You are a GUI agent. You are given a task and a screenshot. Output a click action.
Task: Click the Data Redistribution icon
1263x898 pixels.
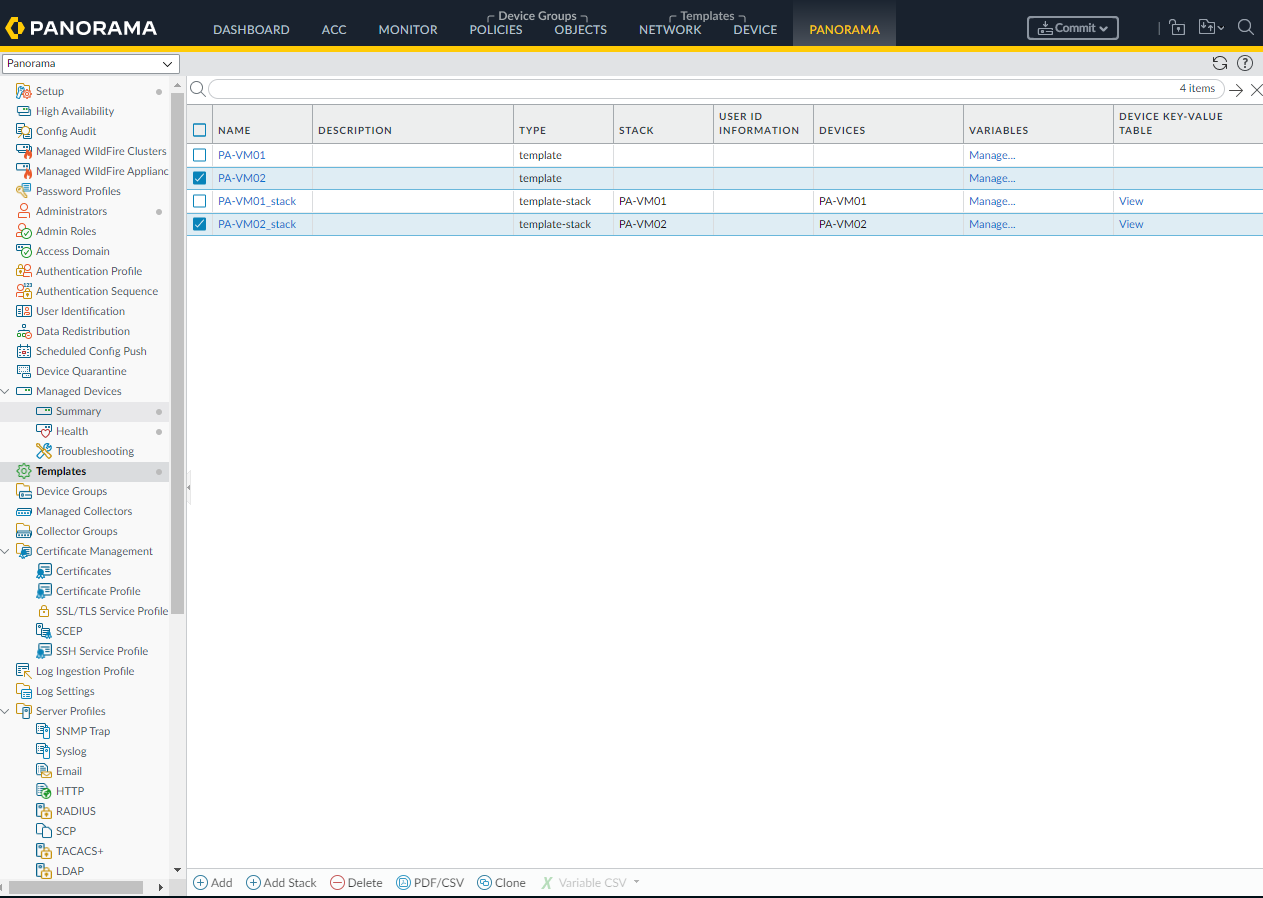(x=24, y=331)
